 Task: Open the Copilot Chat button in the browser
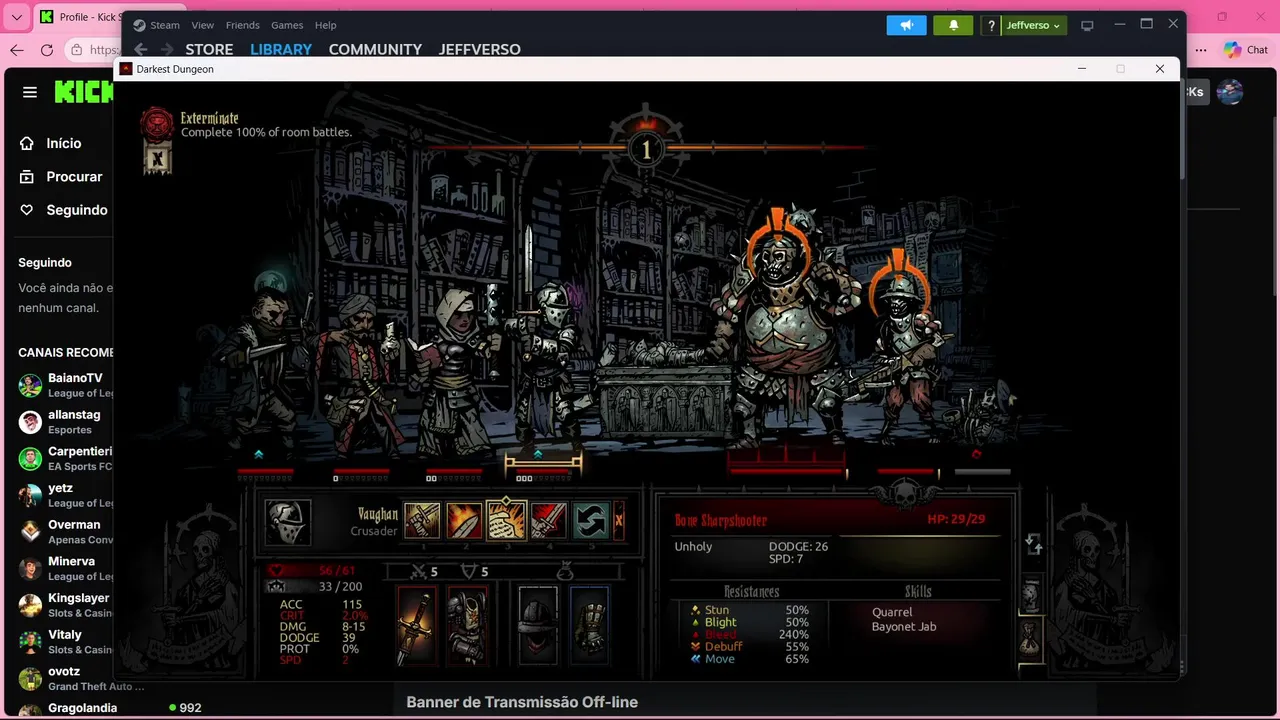pos(1246,50)
